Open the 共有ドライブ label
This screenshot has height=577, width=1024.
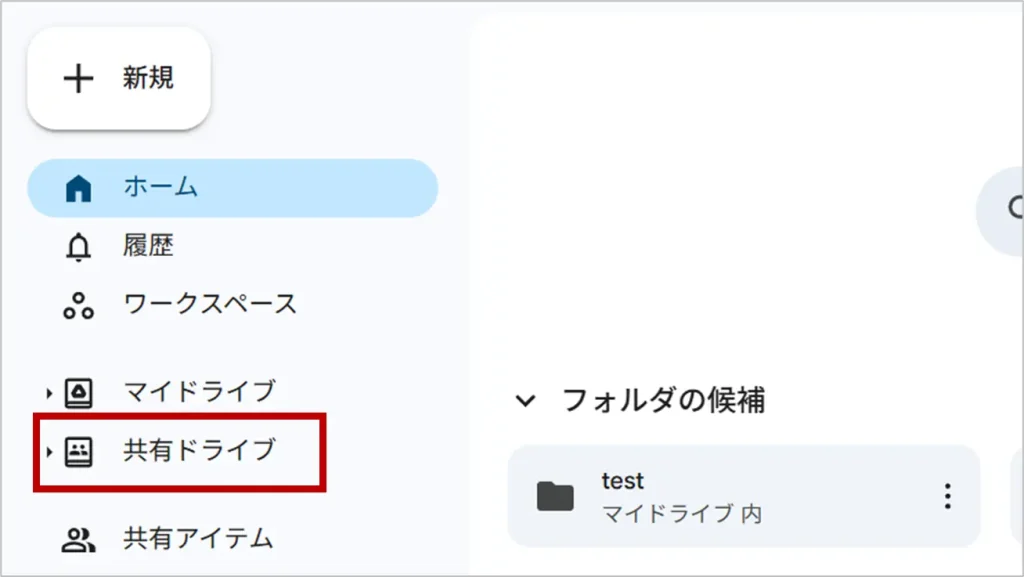198,451
